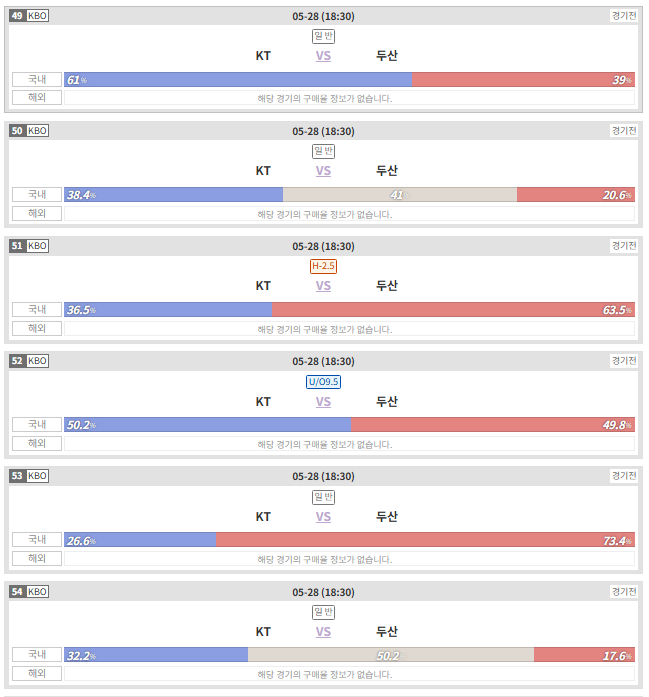The width and height of the screenshot is (649, 697).
Task: Open the VS link for match 51
Action: [x=323, y=286]
